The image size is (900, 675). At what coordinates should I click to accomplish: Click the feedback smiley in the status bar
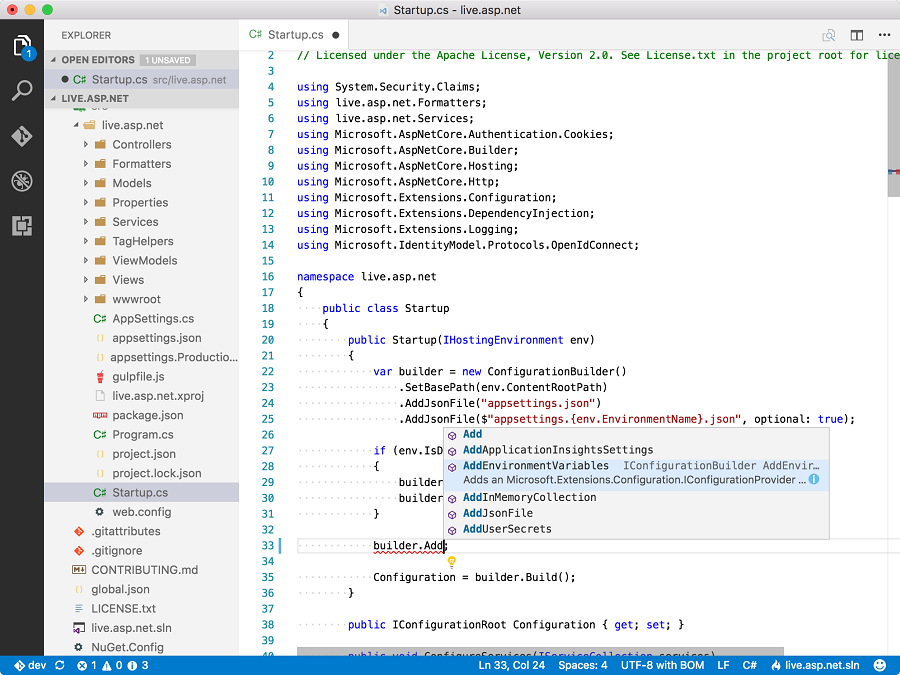pyautogui.click(x=879, y=664)
